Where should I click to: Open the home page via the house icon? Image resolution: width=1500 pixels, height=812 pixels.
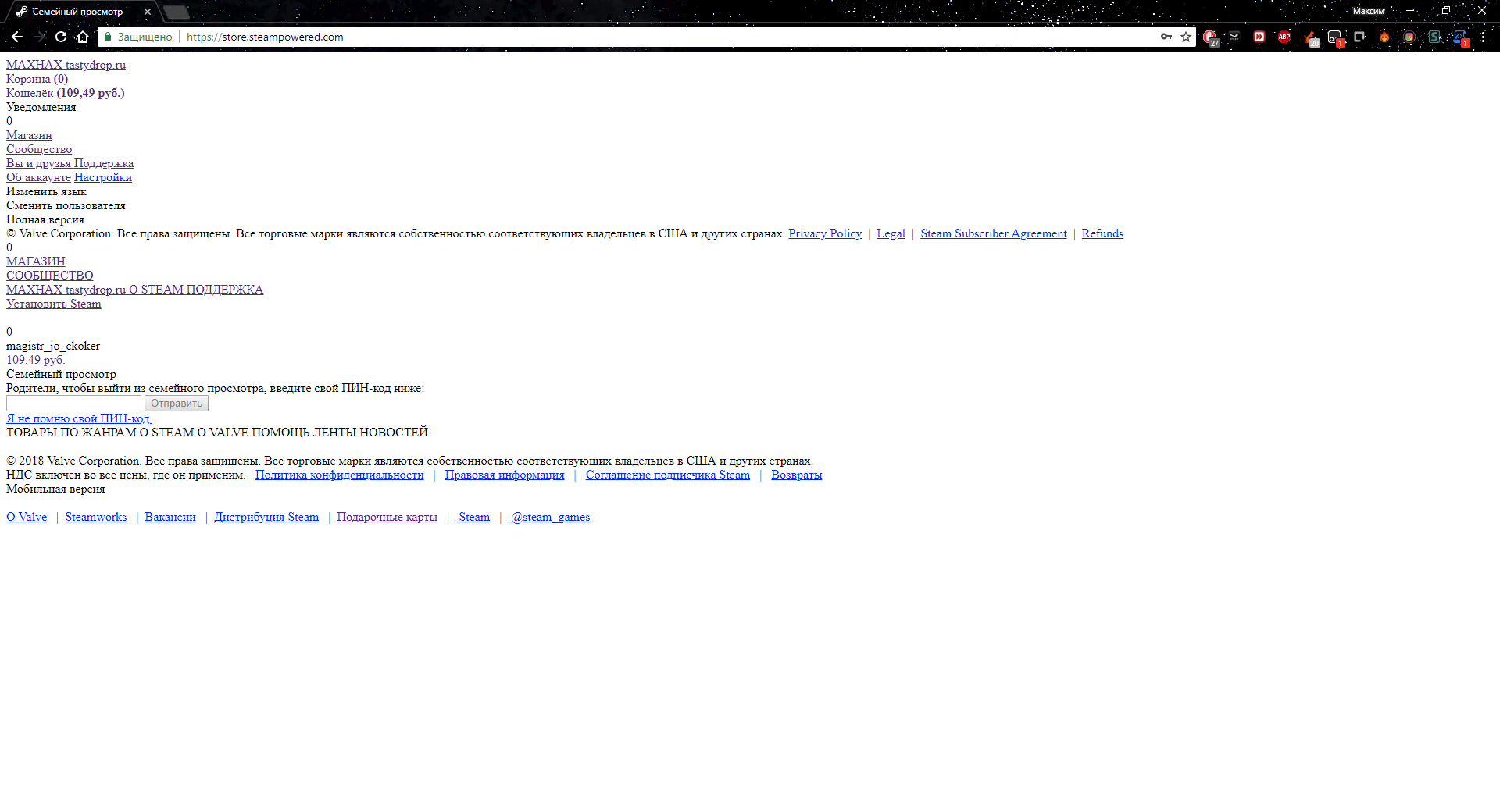point(83,37)
